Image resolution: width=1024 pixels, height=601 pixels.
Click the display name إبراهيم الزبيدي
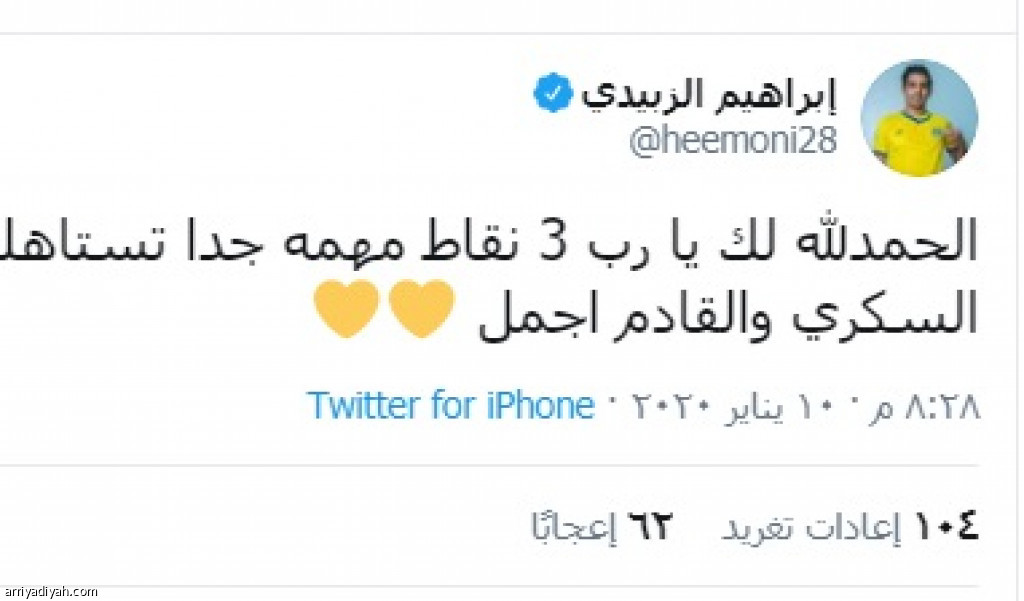(708, 97)
